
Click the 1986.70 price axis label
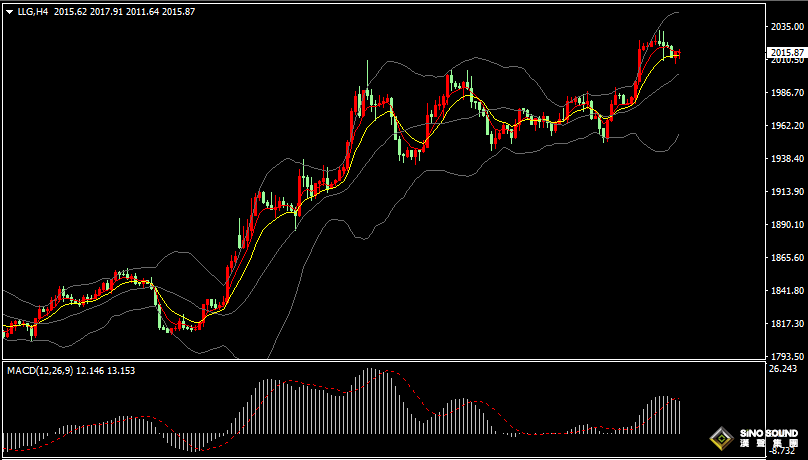click(x=786, y=93)
